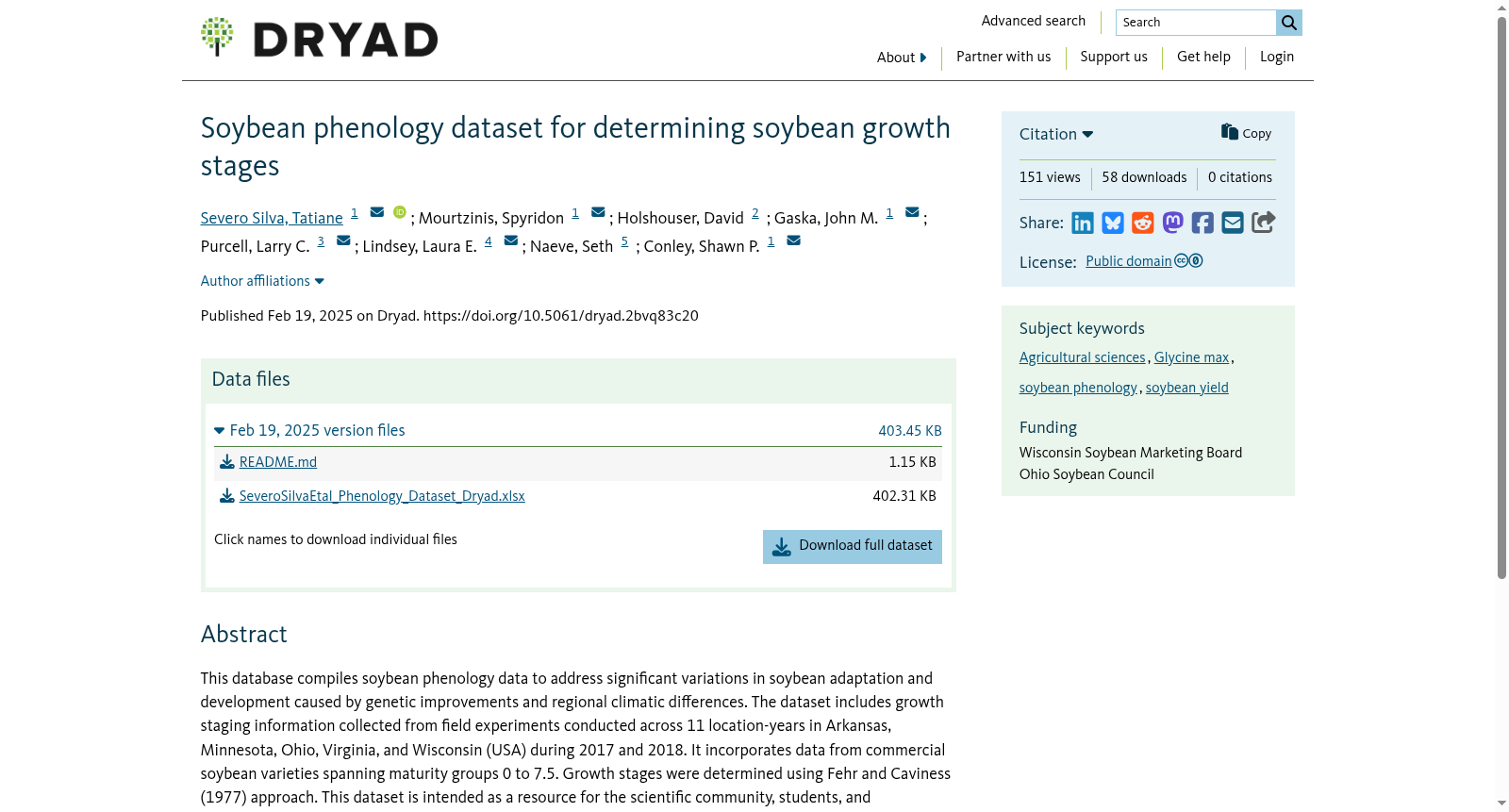The height and width of the screenshot is (812, 1509).
Task: Share dataset by email icon
Action: point(1233,223)
